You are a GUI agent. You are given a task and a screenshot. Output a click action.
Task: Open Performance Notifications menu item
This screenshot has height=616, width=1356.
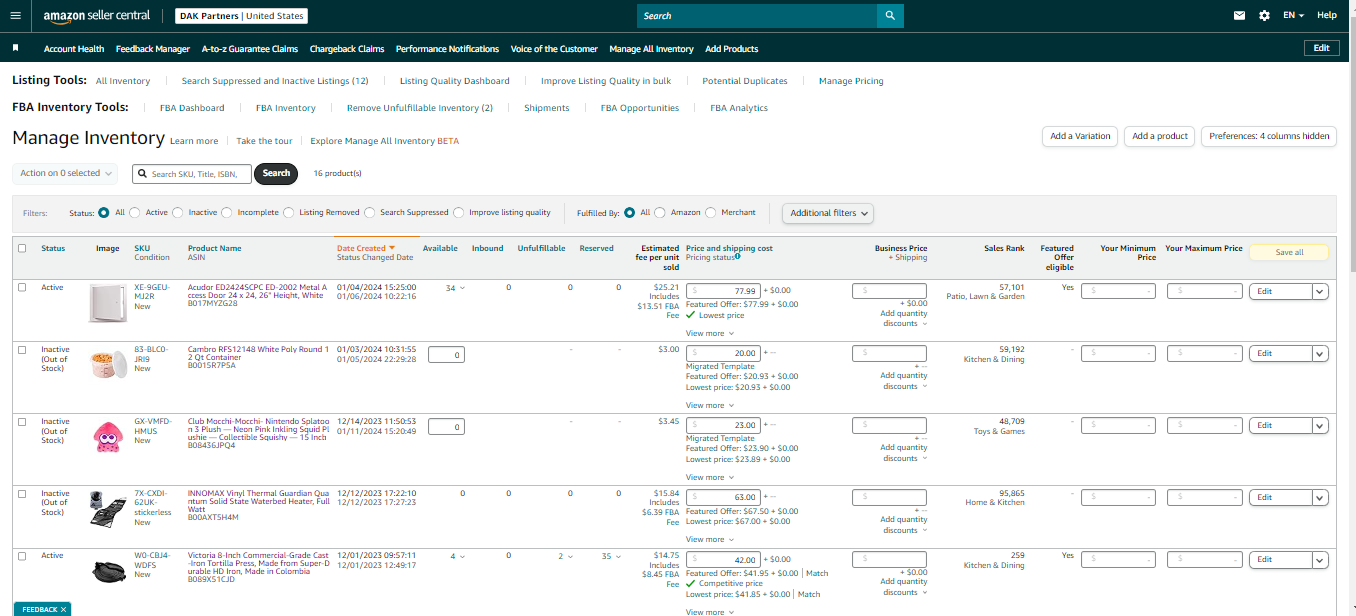pyautogui.click(x=447, y=49)
